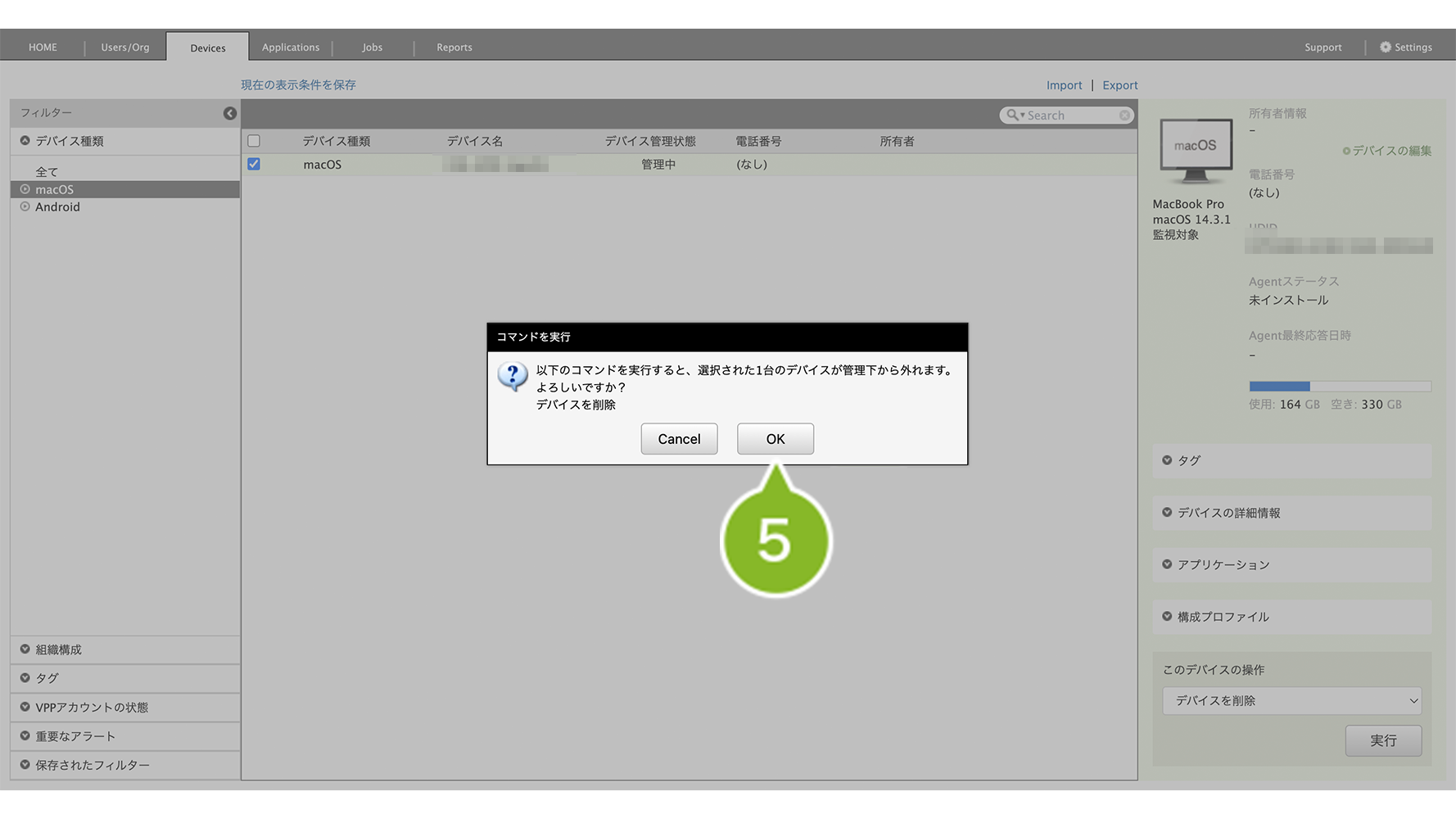Select the macOS filter radio icon

point(25,189)
